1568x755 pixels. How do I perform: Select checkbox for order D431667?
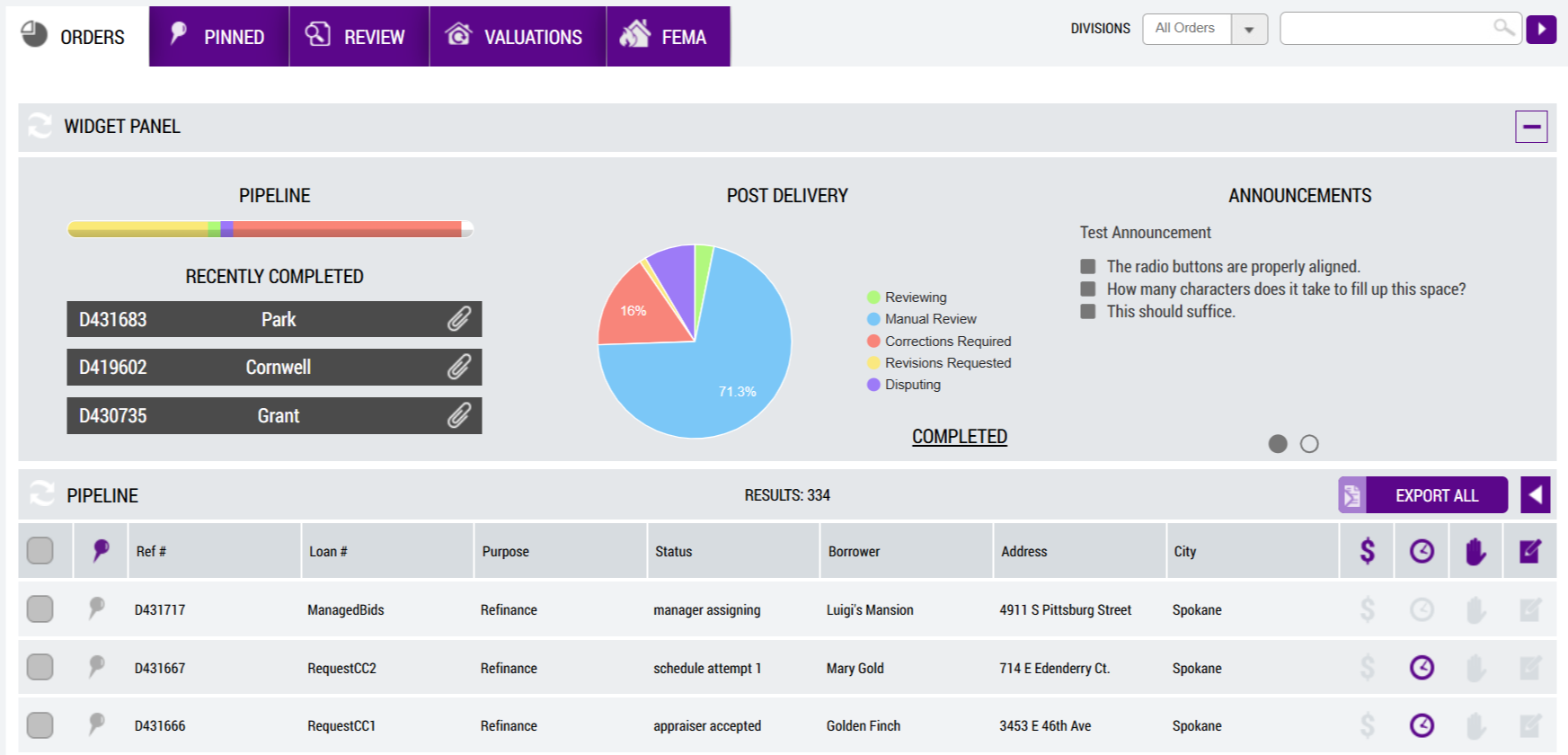point(40,667)
